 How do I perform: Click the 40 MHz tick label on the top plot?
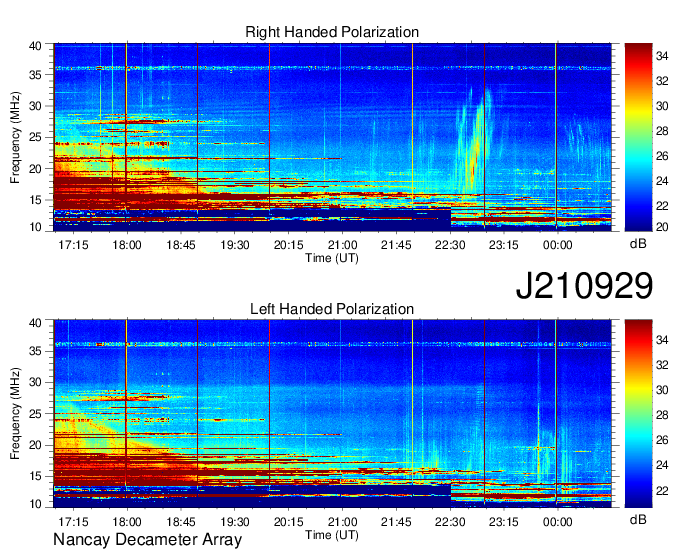(x=35, y=46)
